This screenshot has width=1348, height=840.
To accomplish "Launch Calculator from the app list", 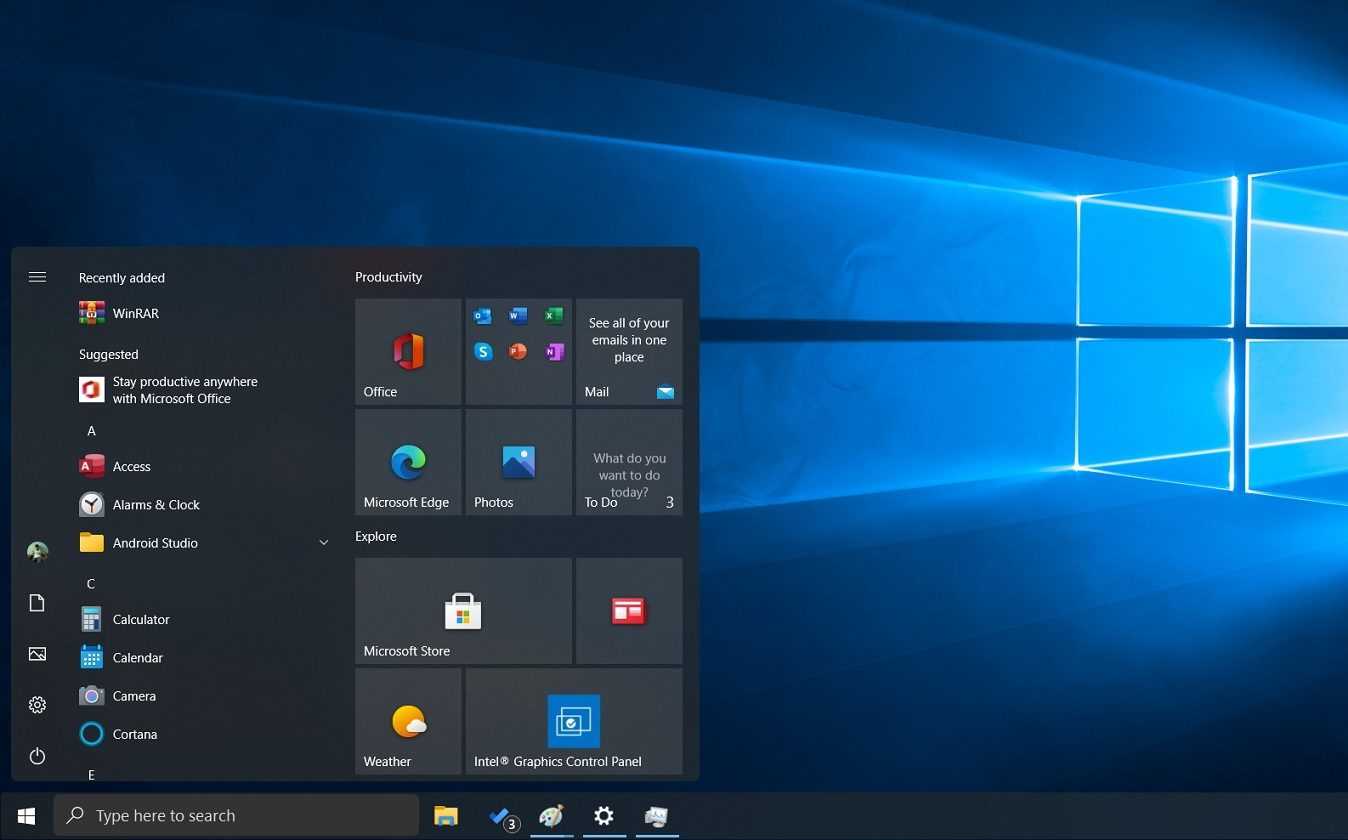I will click(x=140, y=620).
